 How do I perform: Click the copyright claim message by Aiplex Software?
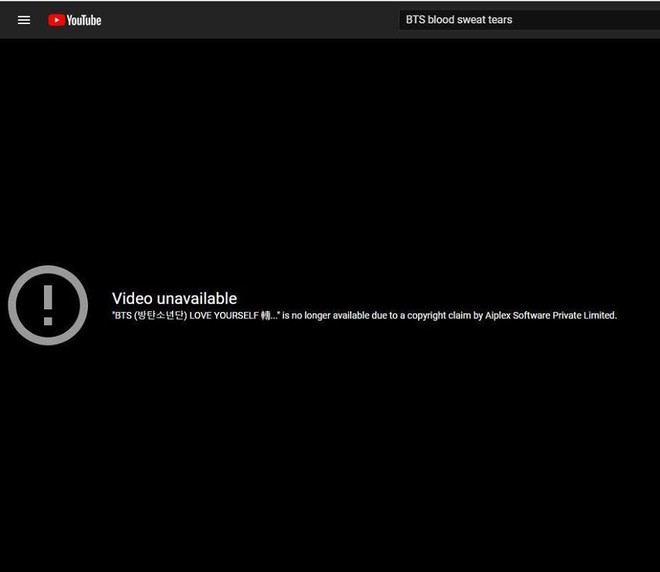(365, 316)
